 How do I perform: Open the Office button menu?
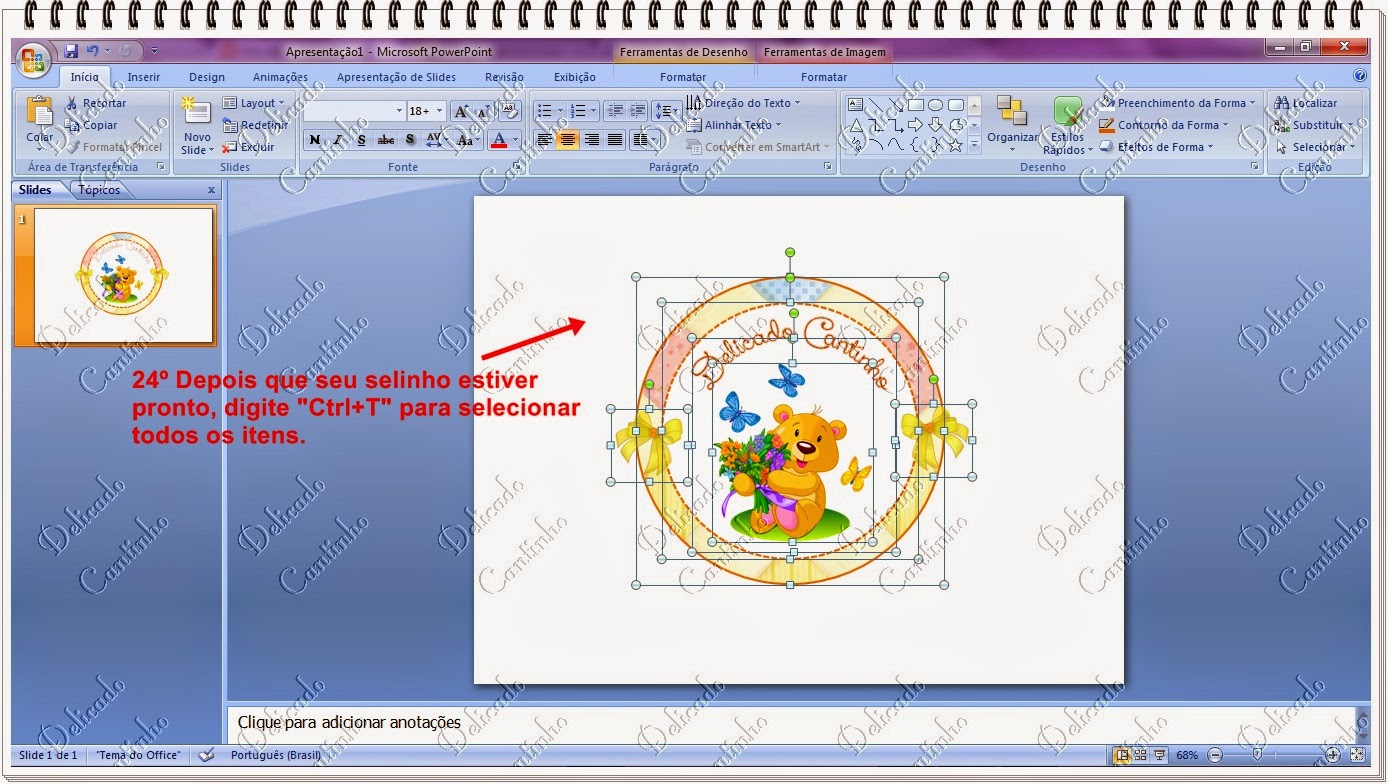click(x=33, y=60)
